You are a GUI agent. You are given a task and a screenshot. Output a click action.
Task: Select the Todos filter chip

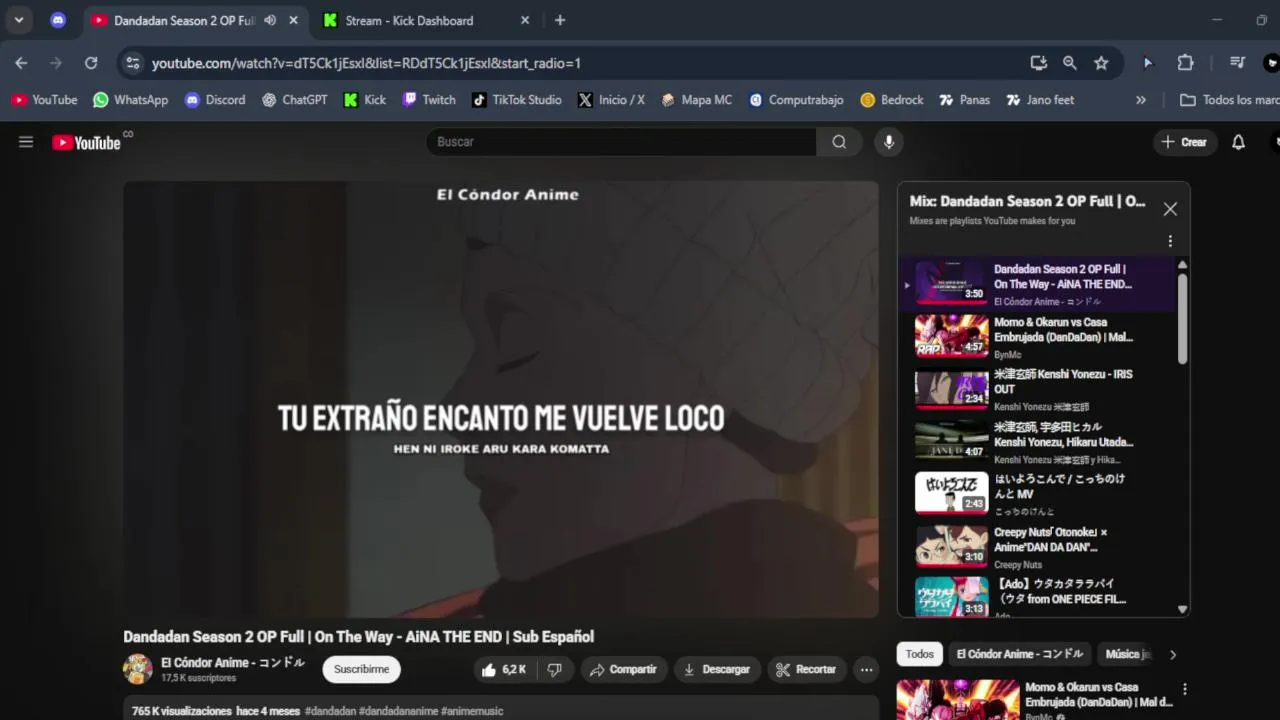tap(919, 654)
